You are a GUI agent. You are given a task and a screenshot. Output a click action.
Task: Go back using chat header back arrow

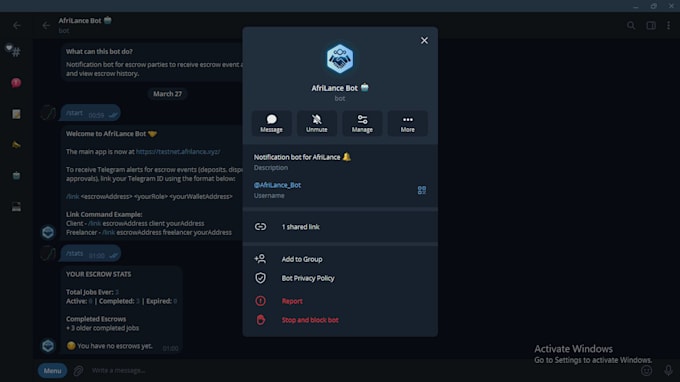(46, 26)
